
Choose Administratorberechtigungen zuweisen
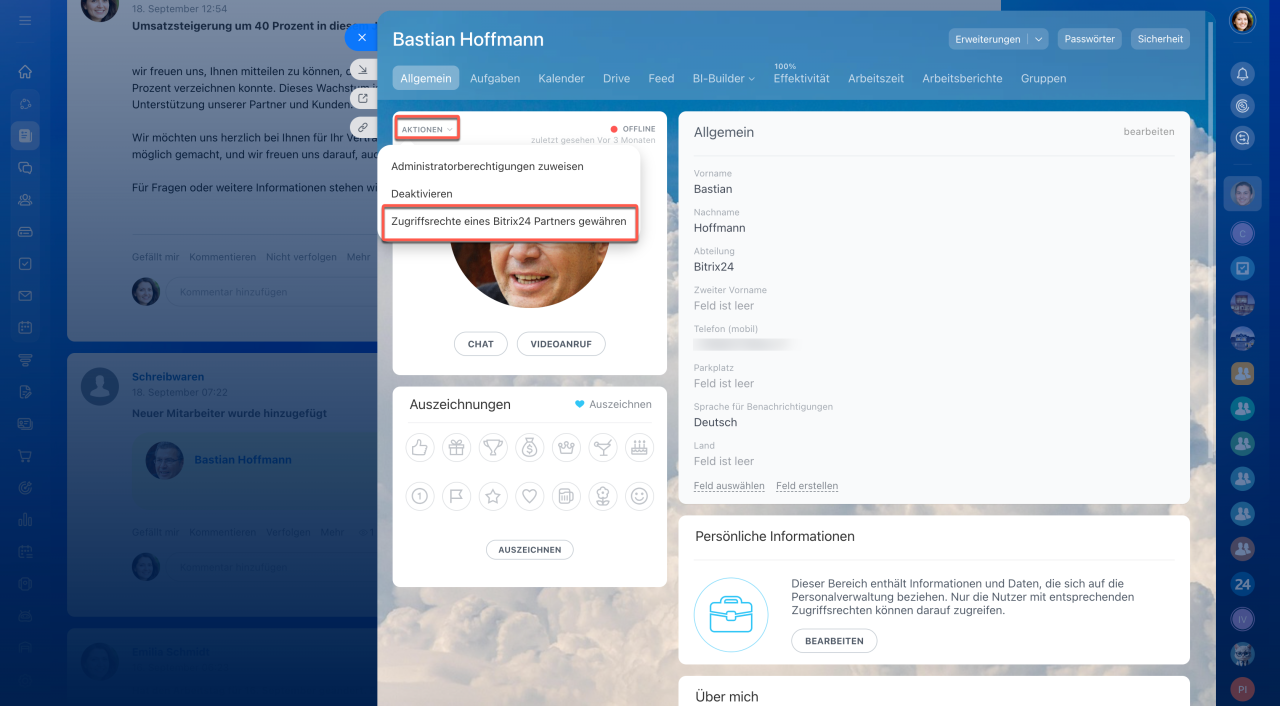click(x=487, y=166)
